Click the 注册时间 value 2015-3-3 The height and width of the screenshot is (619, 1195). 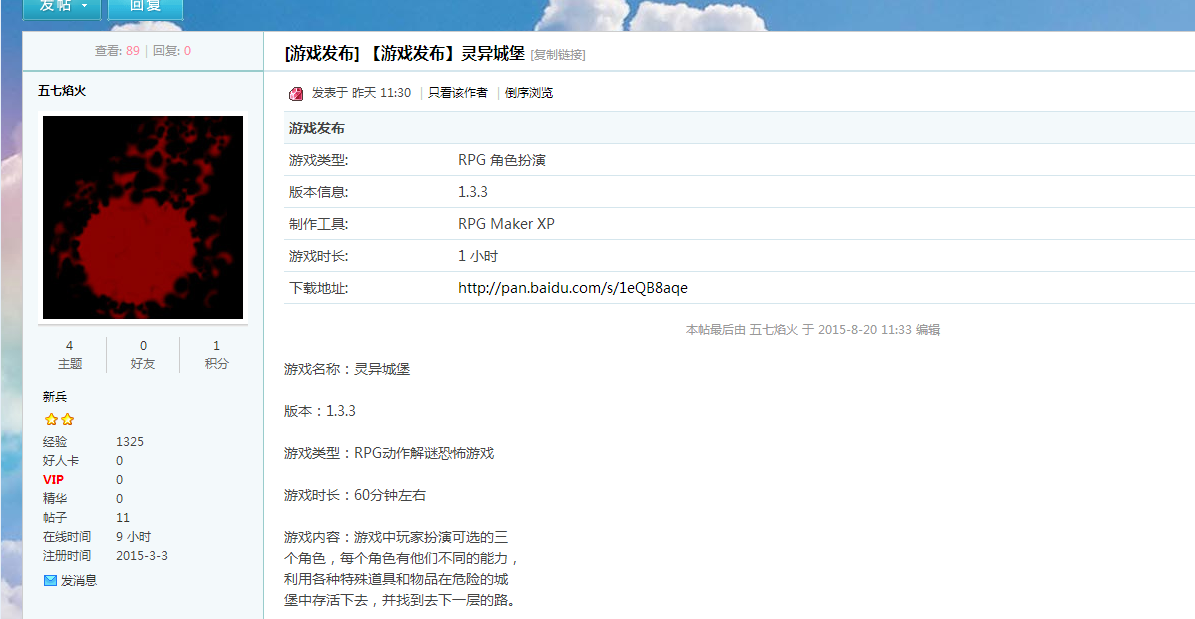click(142, 556)
